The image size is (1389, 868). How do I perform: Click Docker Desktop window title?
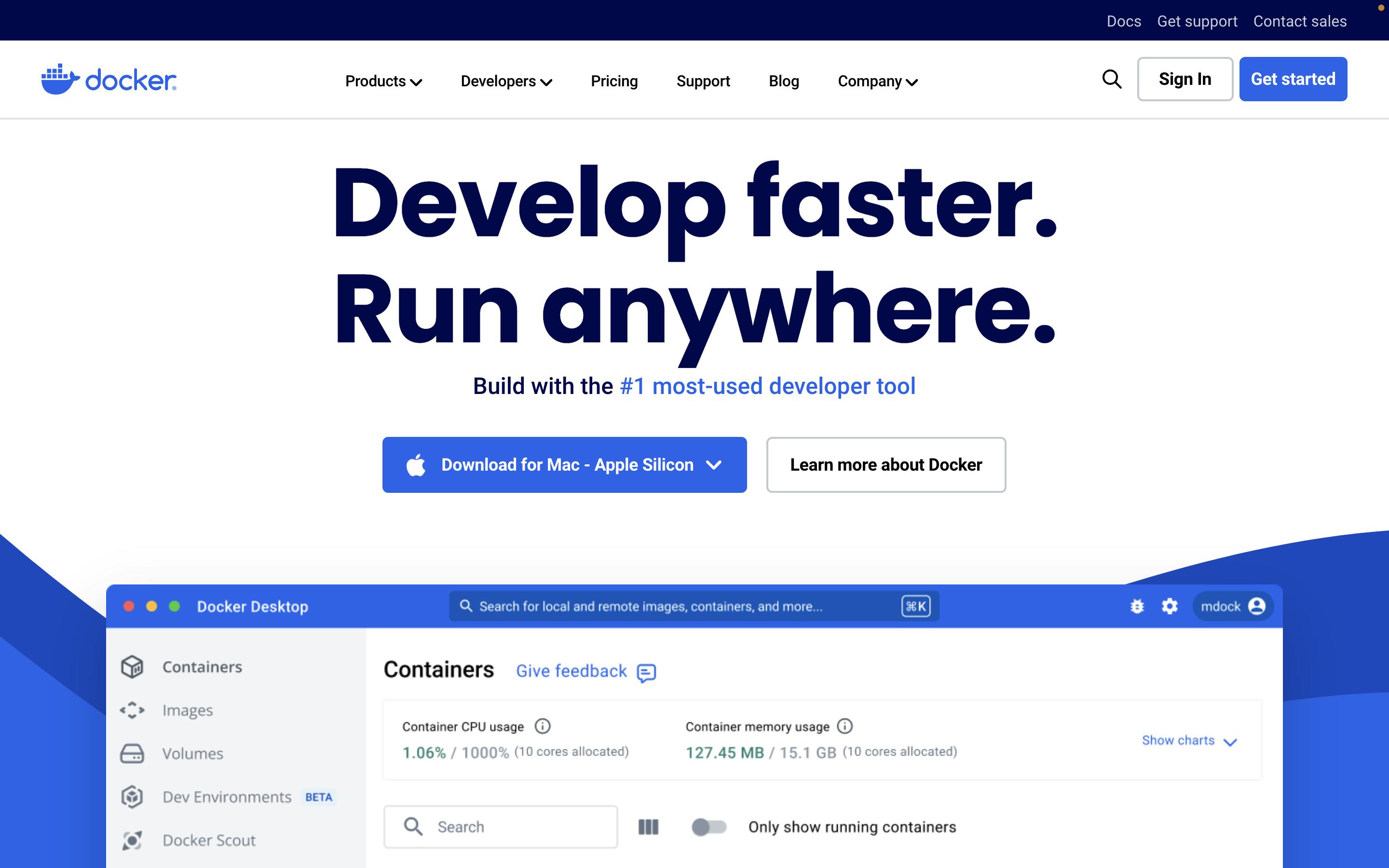click(x=253, y=606)
